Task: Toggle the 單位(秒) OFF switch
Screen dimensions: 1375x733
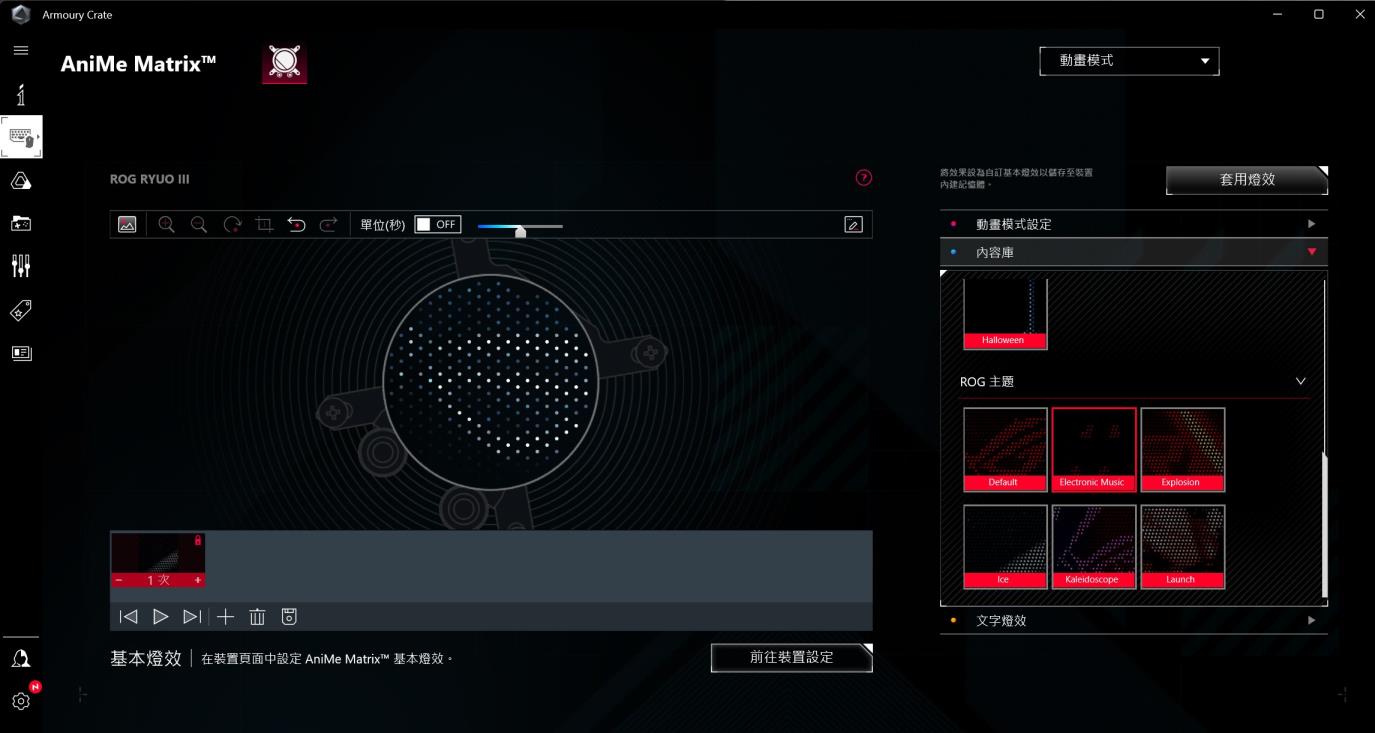Action: [438, 224]
